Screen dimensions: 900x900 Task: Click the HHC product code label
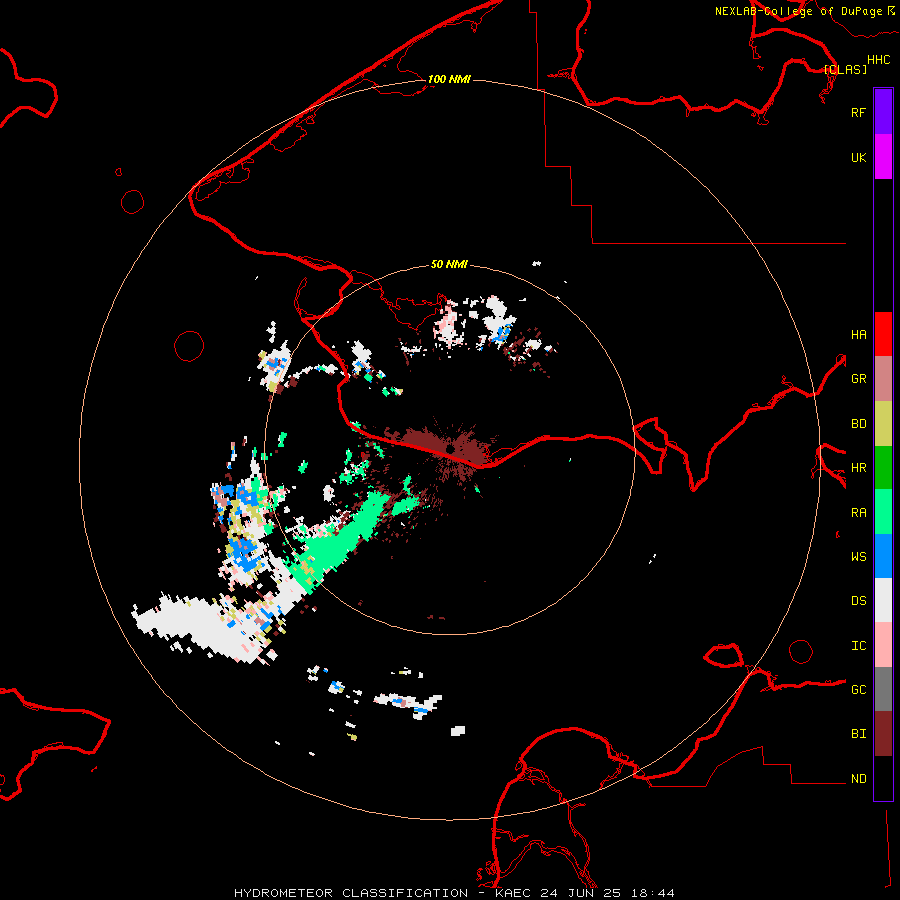coord(878,60)
